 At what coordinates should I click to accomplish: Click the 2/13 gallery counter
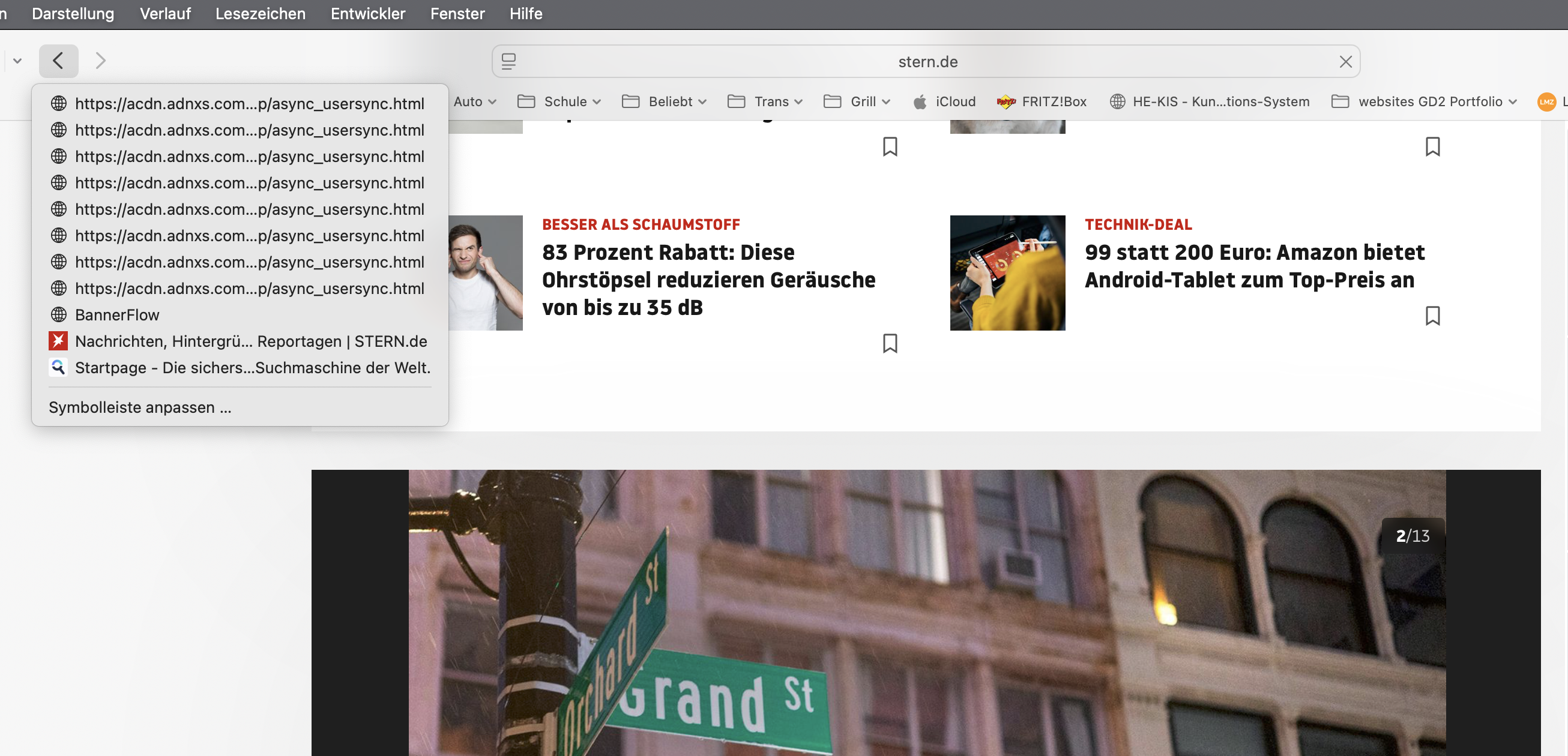coord(1413,536)
